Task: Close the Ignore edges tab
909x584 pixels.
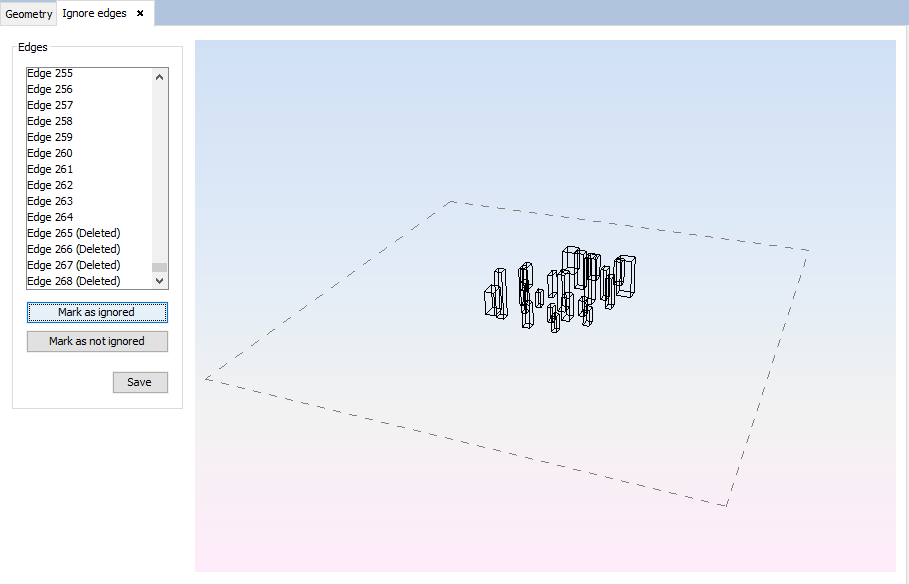Action: (140, 13)
